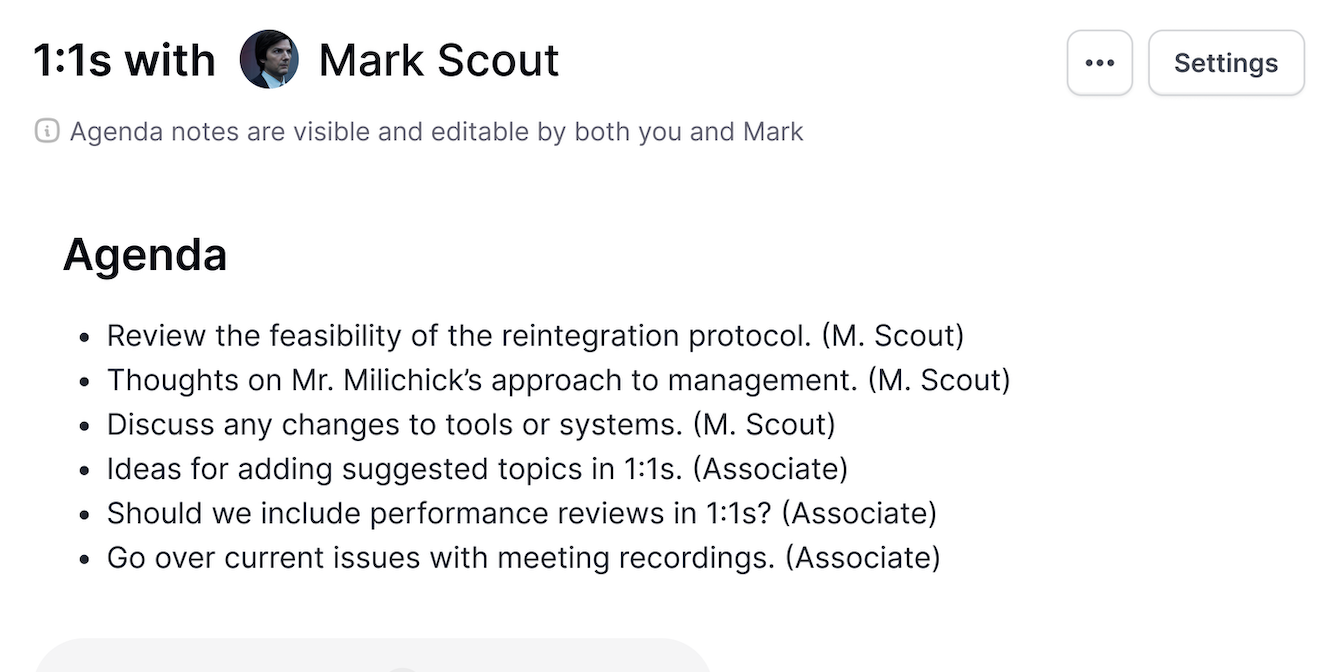Image resolution: width=1344 pixels, height=672 pixels.
Task: Click "(Associate)" on the meeting recordings line
Action: pyautogui.click(x=862, y=557)
